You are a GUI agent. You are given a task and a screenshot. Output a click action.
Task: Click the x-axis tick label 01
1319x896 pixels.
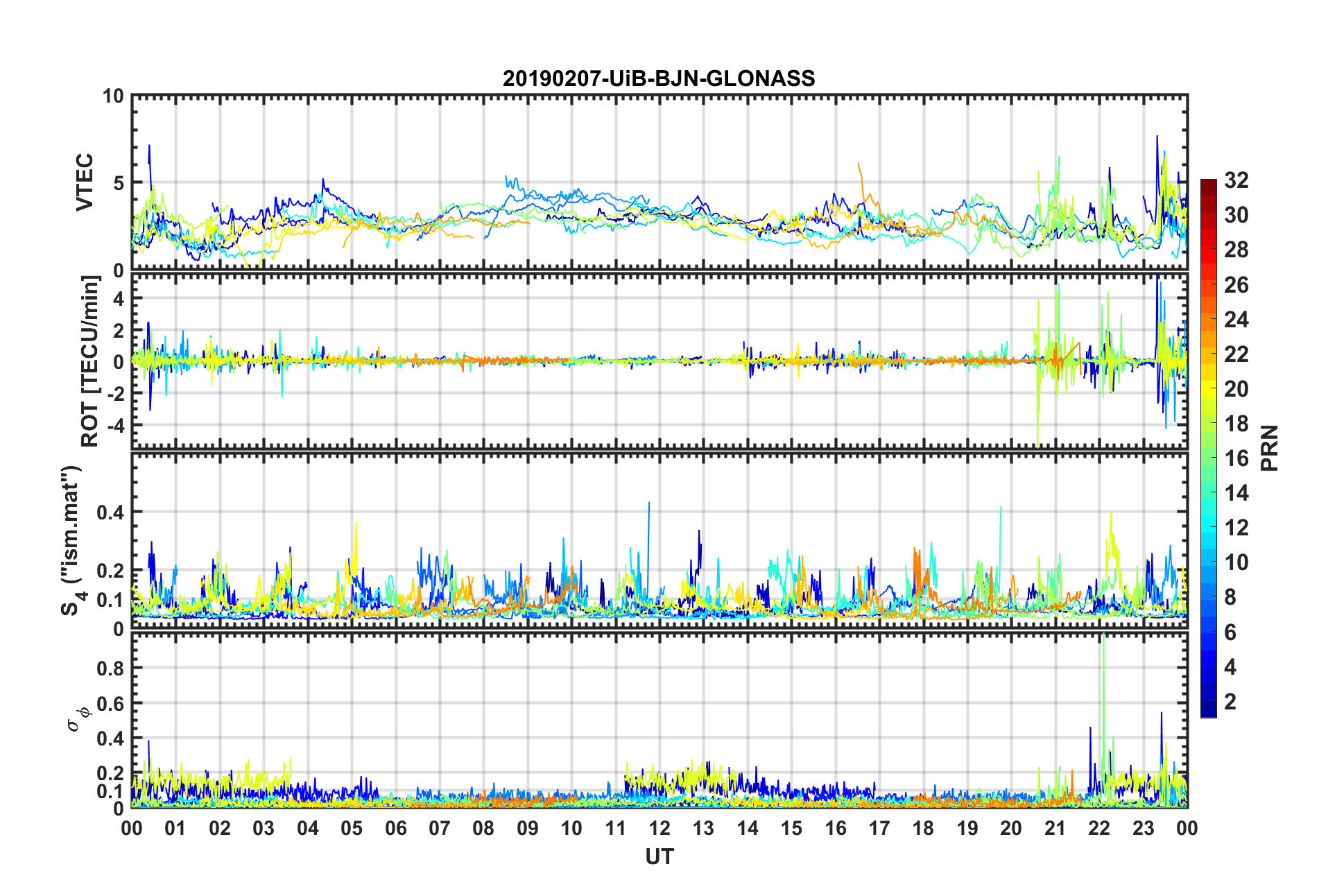tap(175, 828)
